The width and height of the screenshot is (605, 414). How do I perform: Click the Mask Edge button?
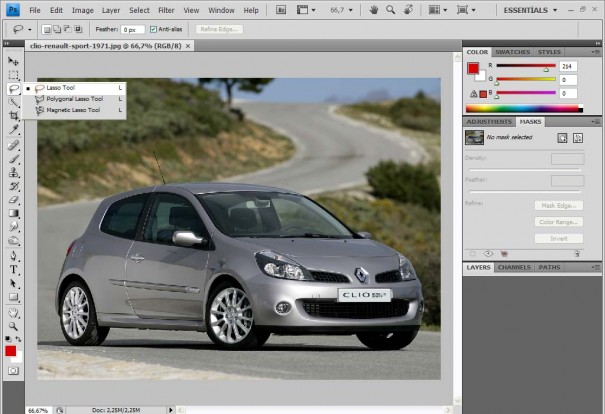[x=559, y=206]
